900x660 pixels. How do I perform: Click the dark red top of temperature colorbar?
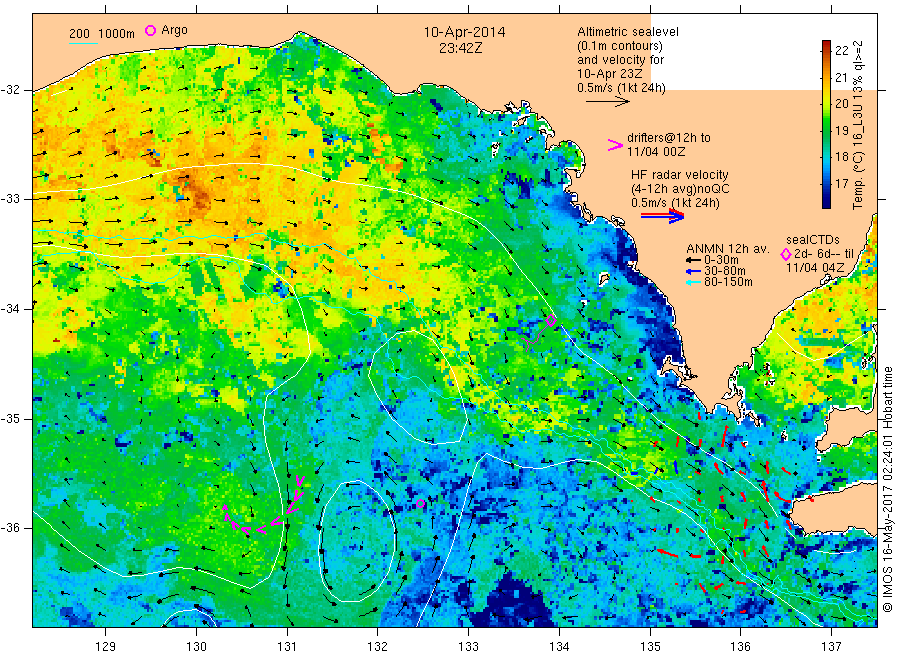(x=826, y=45)
